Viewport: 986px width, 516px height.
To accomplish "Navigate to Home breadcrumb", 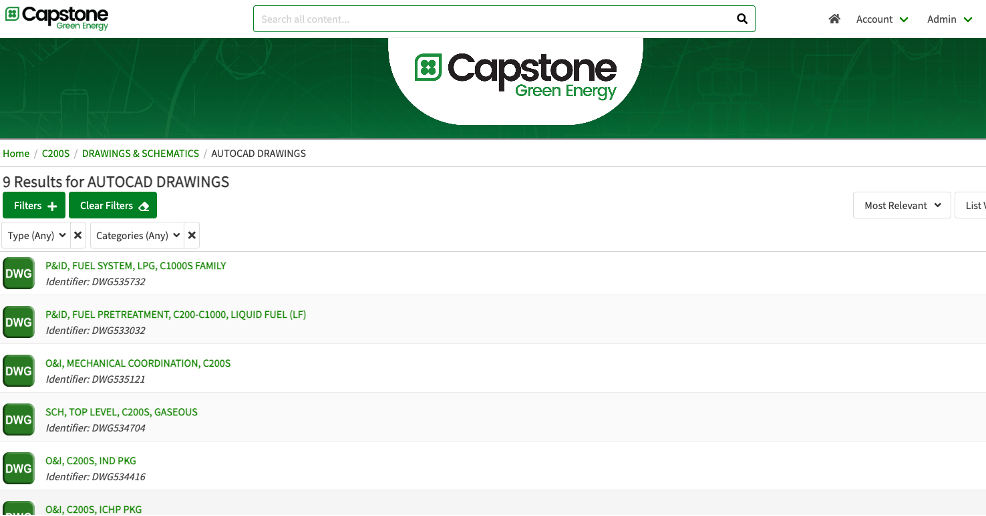I will (16, 153).
